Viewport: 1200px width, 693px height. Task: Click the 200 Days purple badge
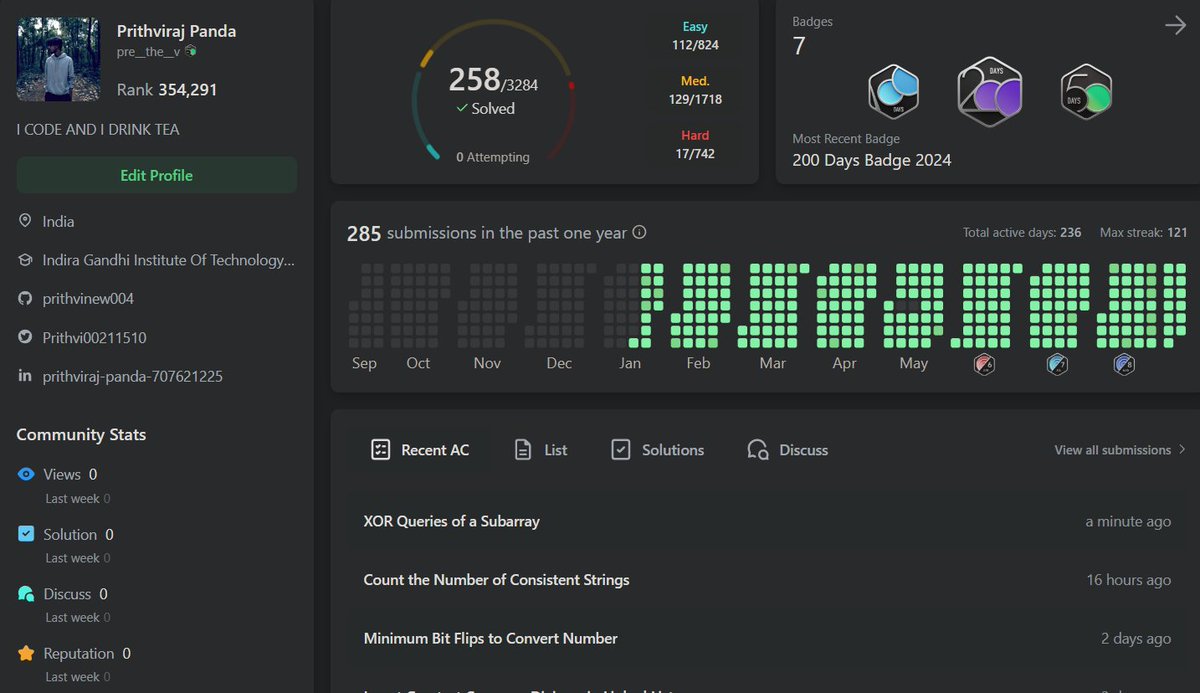990,91
